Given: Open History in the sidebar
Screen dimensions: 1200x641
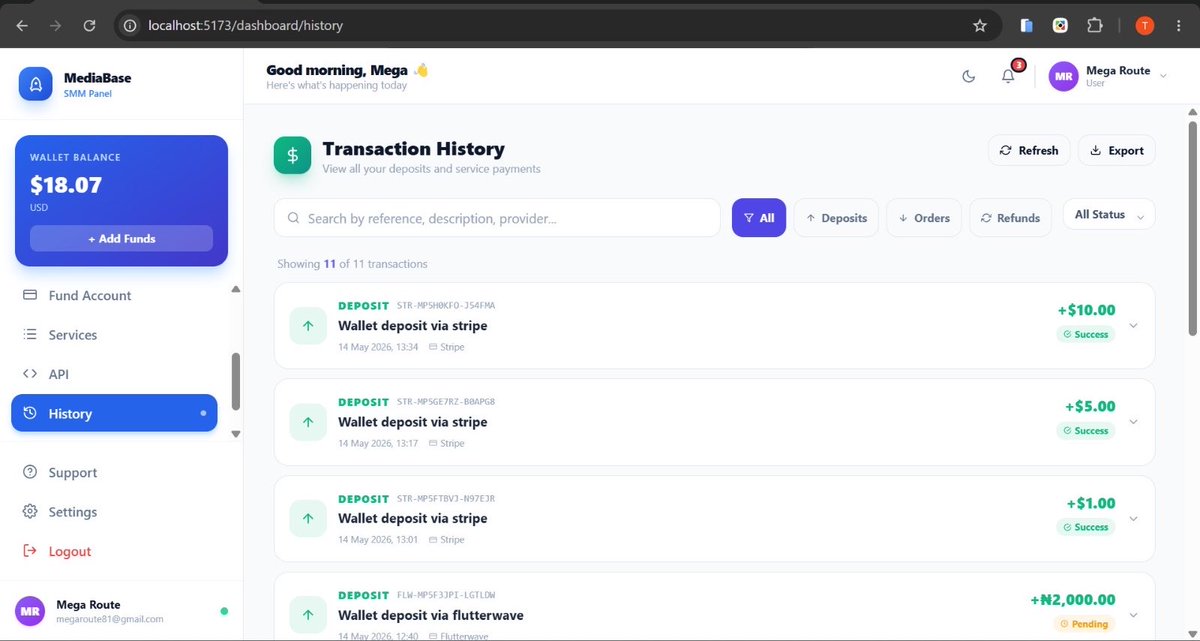Looking at the screenshot, I should 114,413.
